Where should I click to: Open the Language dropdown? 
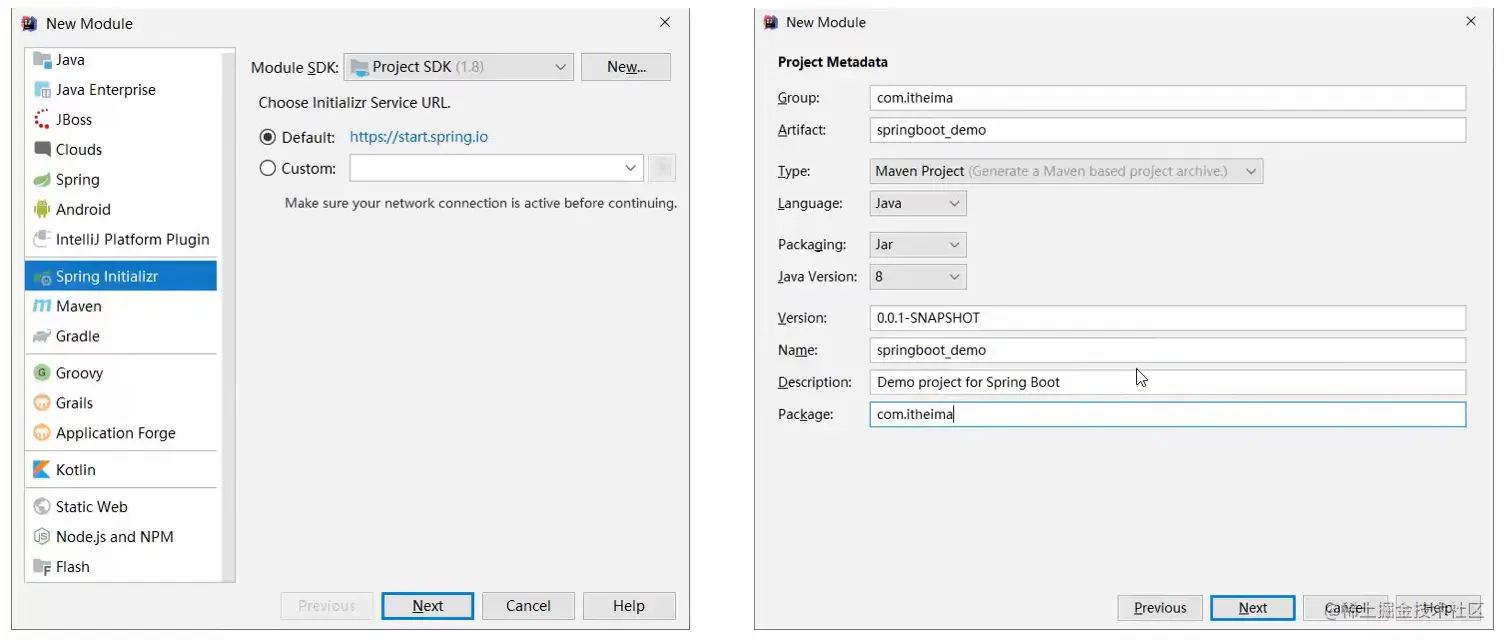918,204
